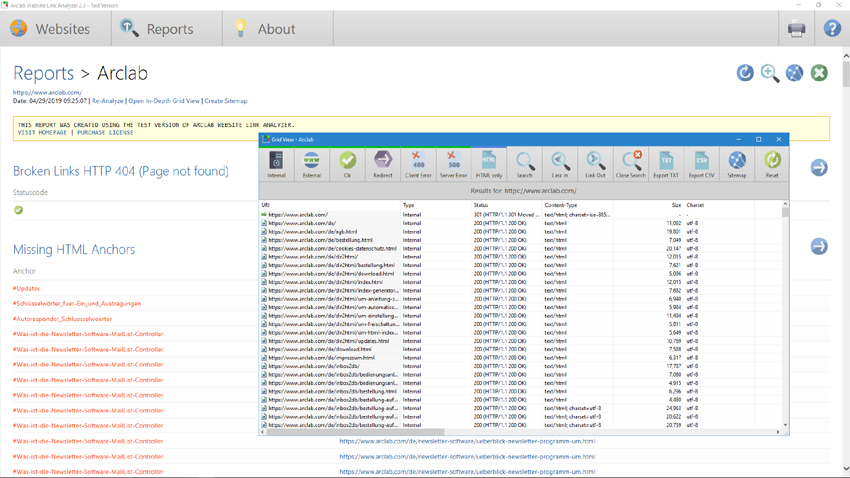Show 500 Server Error links
This screenshot has width=850, height=478.
click(x=453, y=164)
